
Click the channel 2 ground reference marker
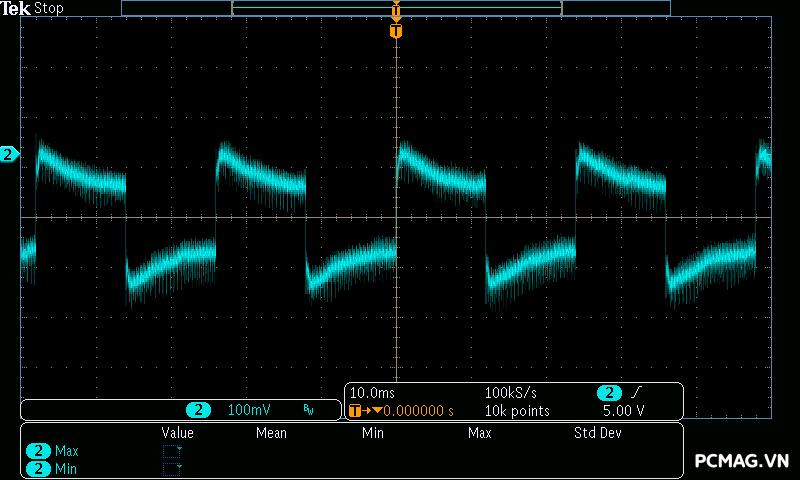click(x=9, y=154)
